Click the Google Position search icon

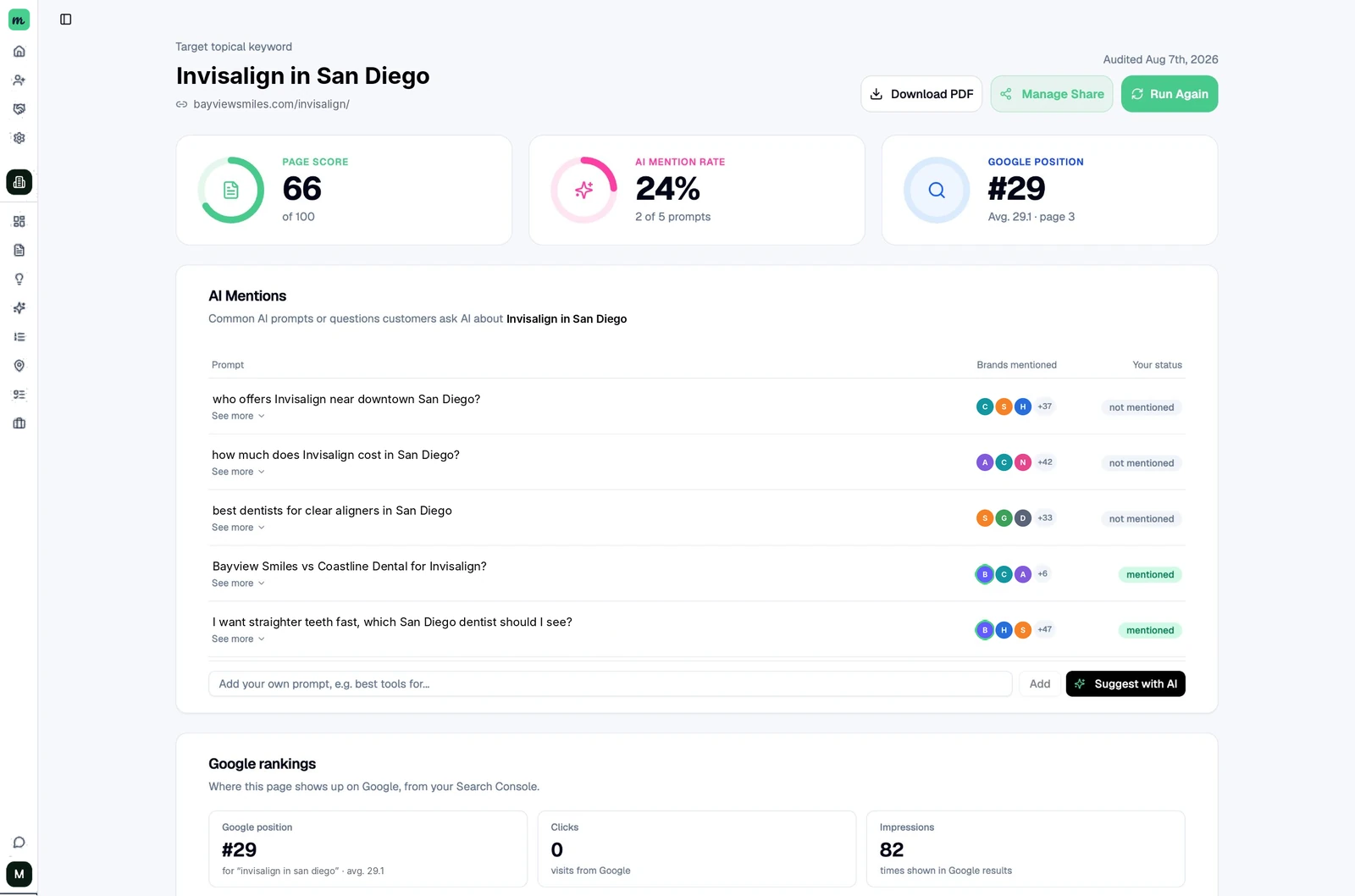coord(937,191)
